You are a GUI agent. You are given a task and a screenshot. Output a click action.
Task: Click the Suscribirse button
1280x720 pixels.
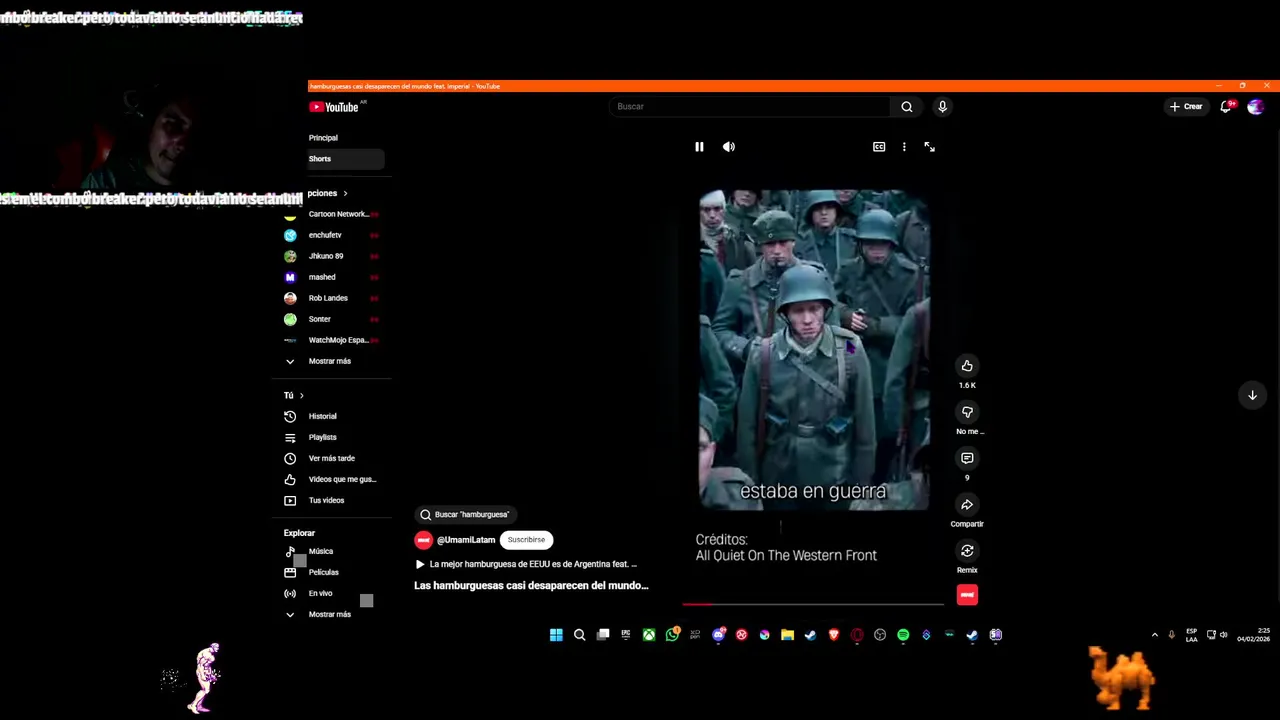point(526,540)
